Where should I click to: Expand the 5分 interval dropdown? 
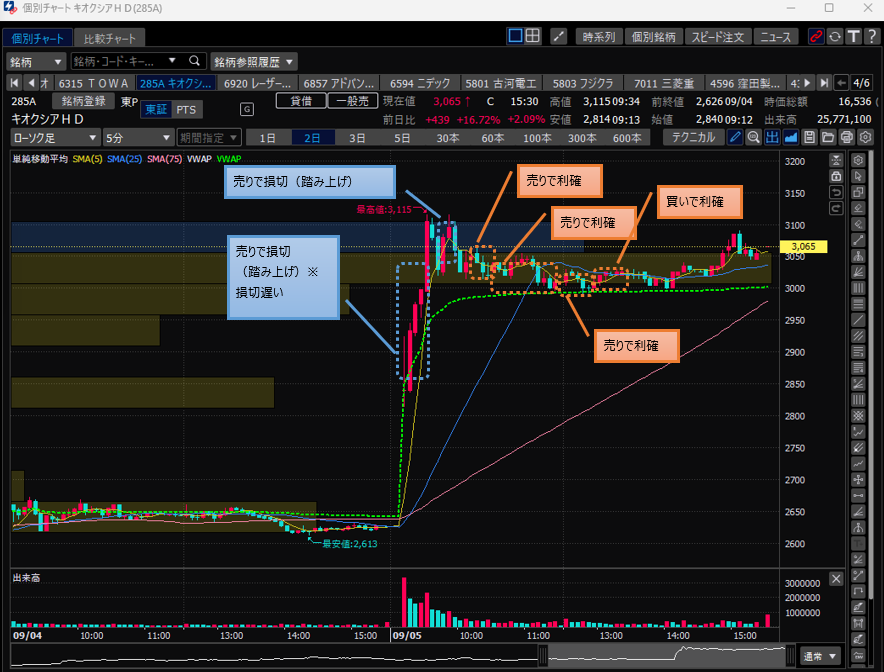pyautogui.click(x=139, y=137)
